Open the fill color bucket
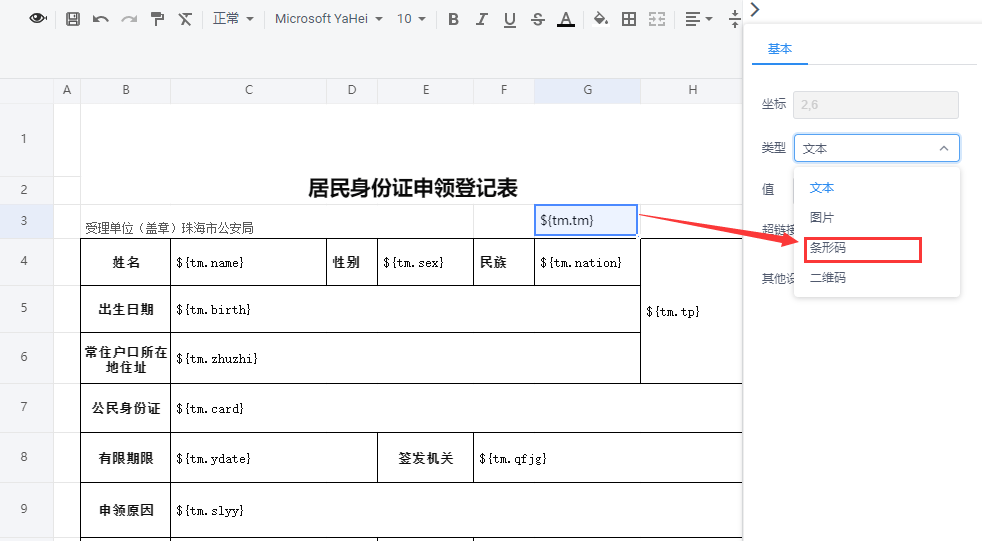The image size is (982, 541). 601,19
